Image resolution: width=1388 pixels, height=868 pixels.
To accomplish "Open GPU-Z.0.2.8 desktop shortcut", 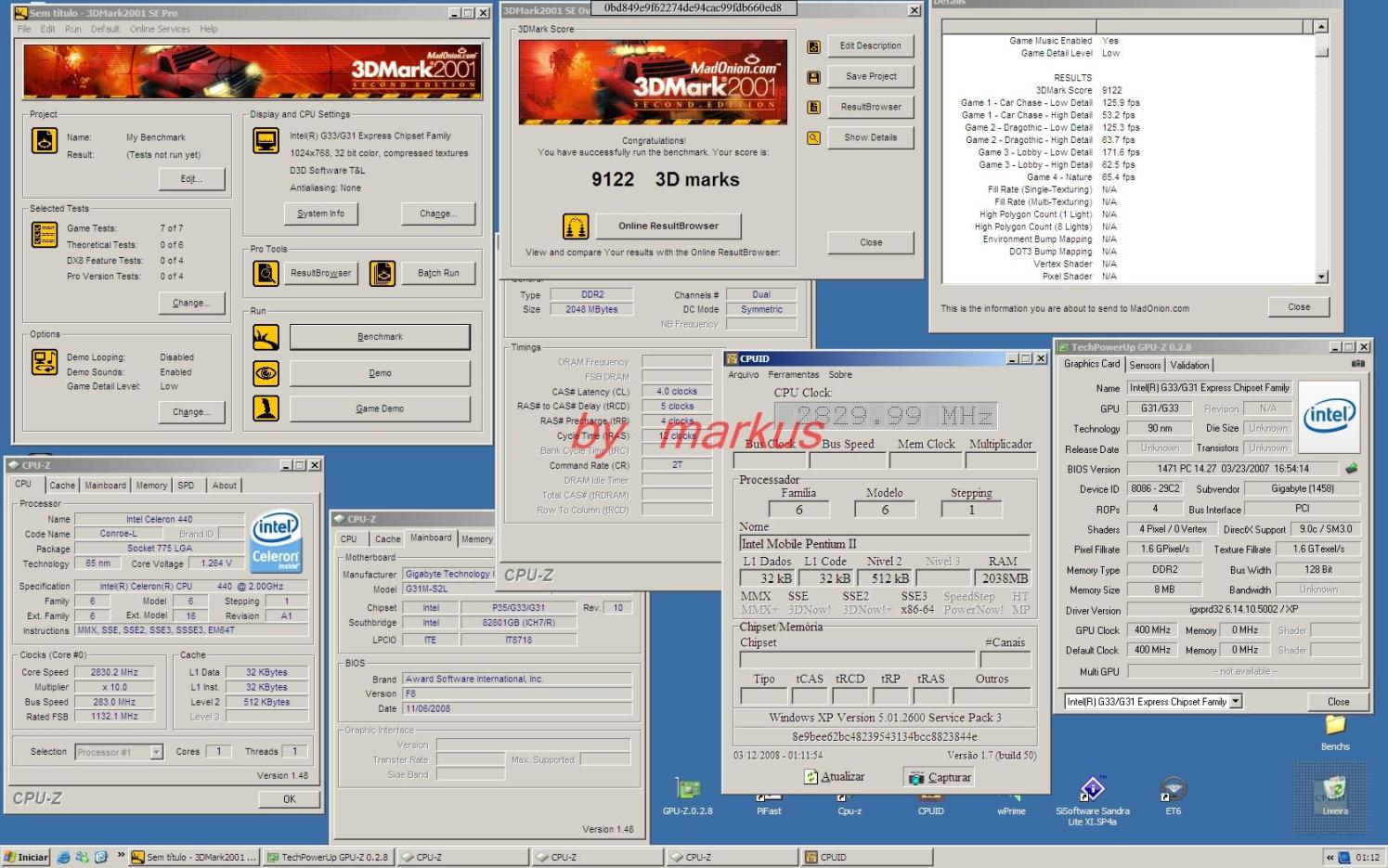I will (688, 797).
